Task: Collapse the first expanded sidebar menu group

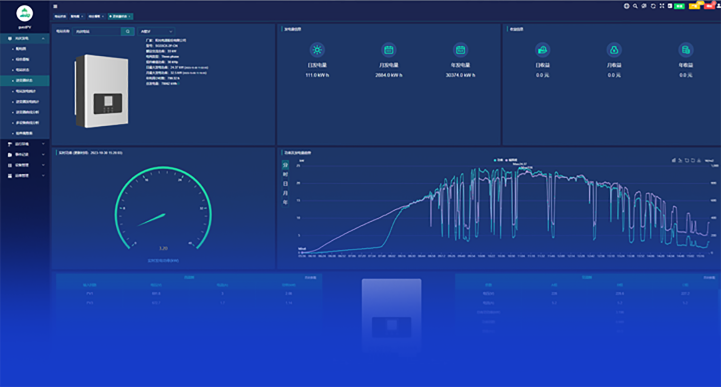Action: click(x=25, y=39)
